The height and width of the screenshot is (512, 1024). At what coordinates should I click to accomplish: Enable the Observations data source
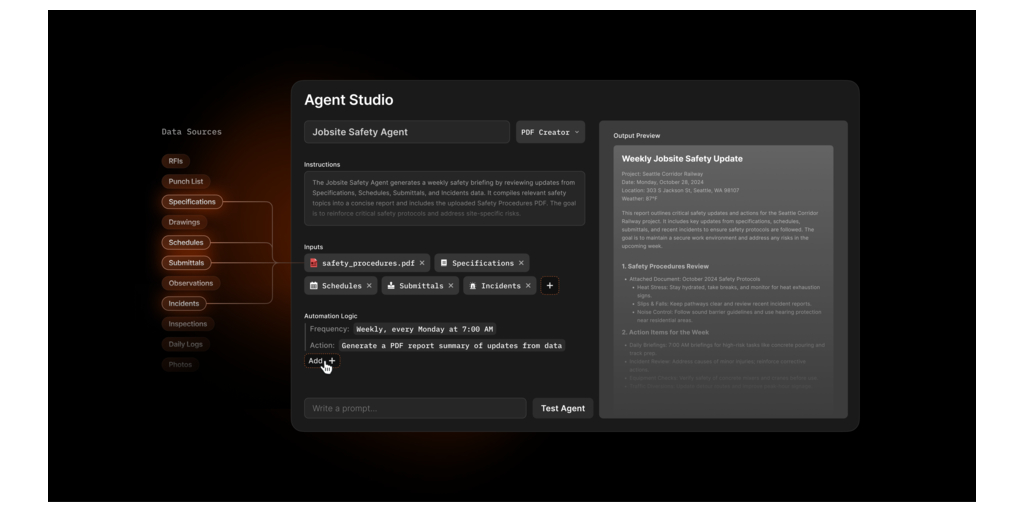(190, 283)
